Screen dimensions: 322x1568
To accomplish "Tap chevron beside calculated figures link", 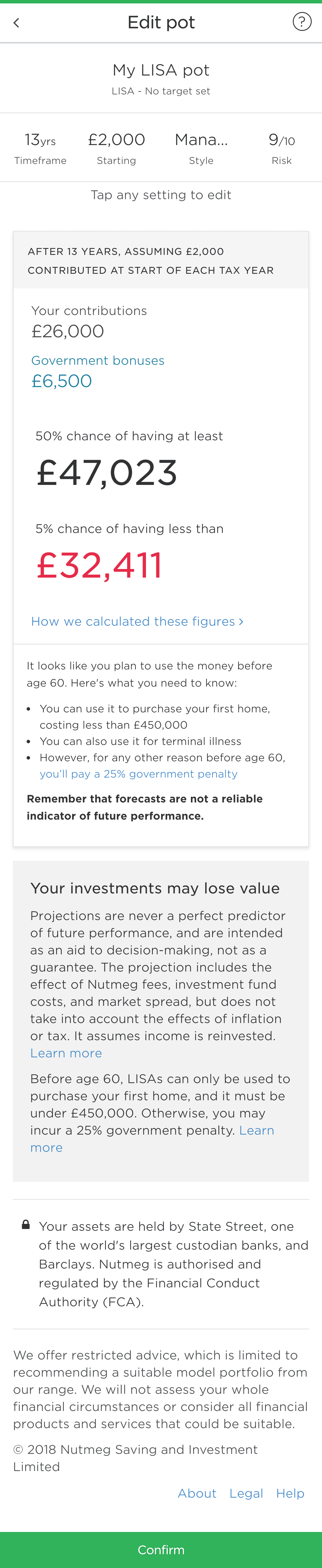I will pyautogui.click(x=242, y=621).
